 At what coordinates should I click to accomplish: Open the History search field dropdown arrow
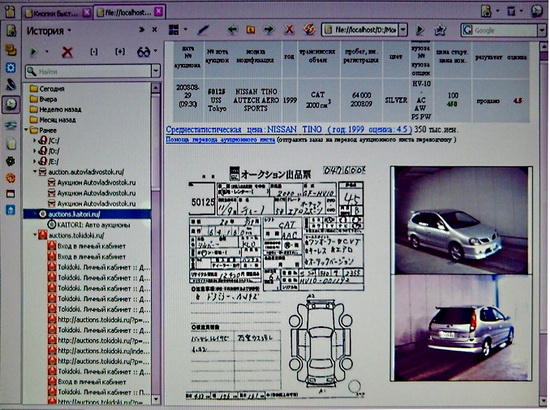pos(156,72)
